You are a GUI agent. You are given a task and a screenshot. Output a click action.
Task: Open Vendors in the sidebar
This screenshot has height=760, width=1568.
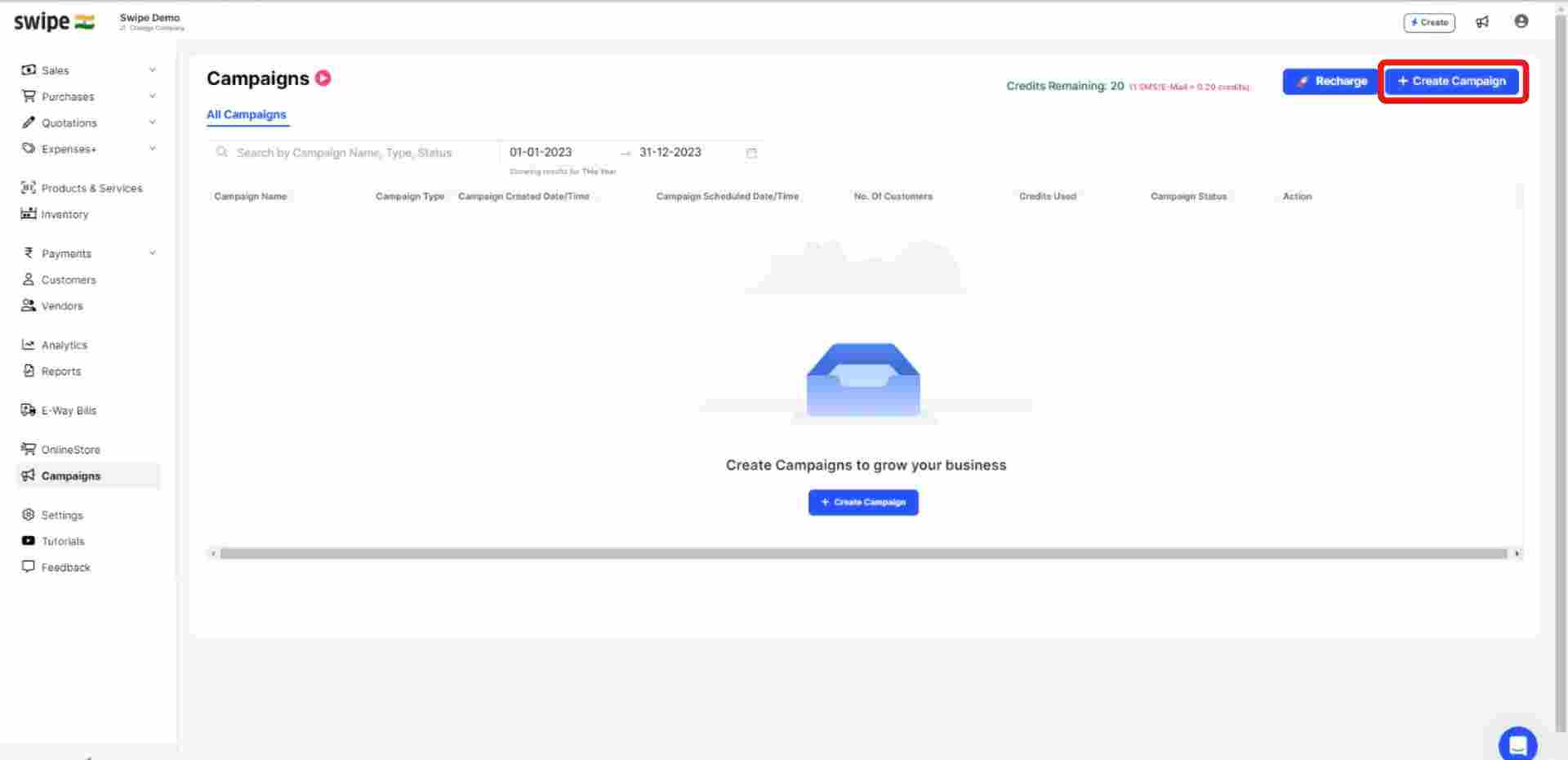click(62, 306)
